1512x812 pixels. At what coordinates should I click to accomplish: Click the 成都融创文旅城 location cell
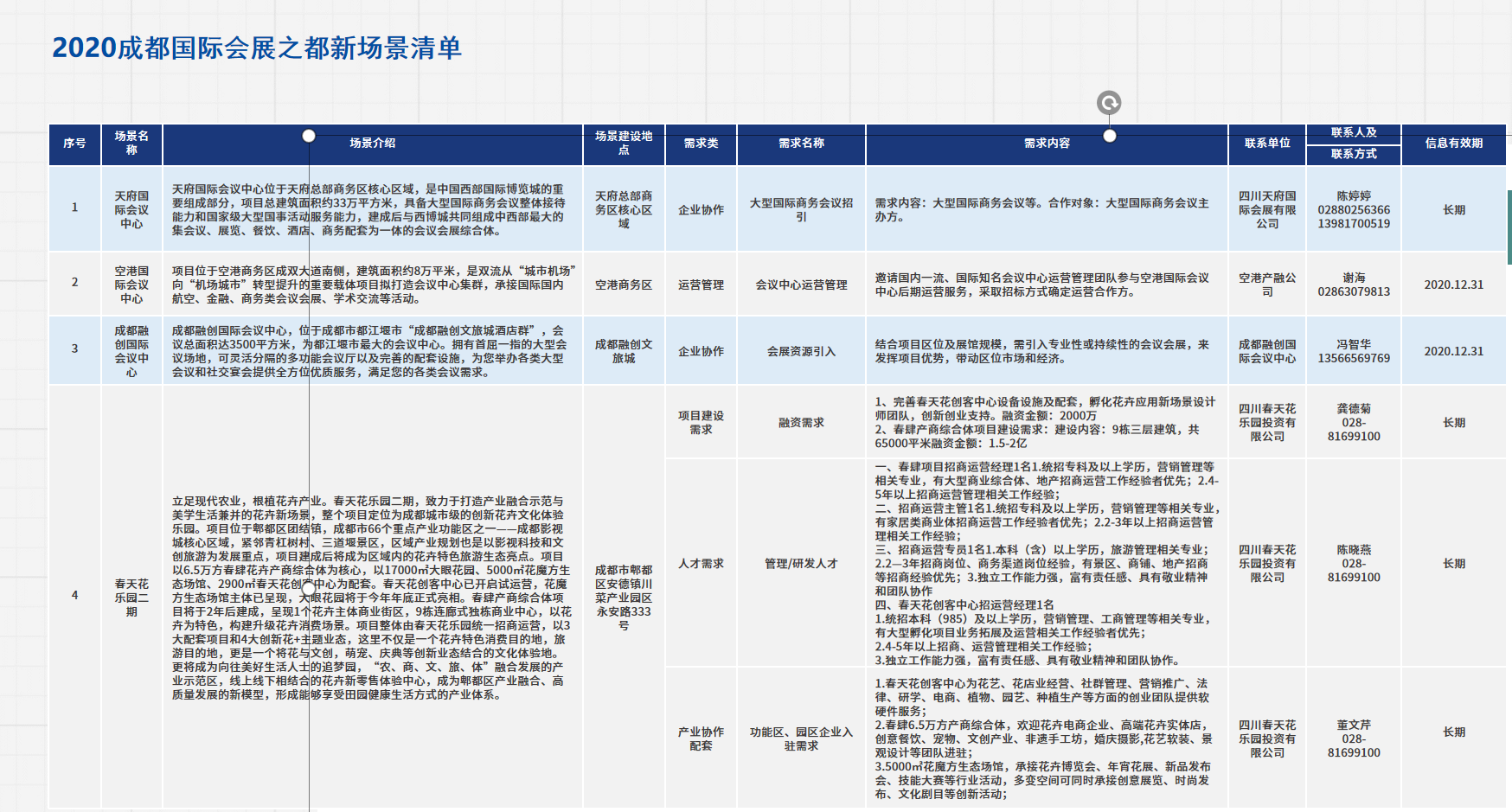tap(624, 351)
